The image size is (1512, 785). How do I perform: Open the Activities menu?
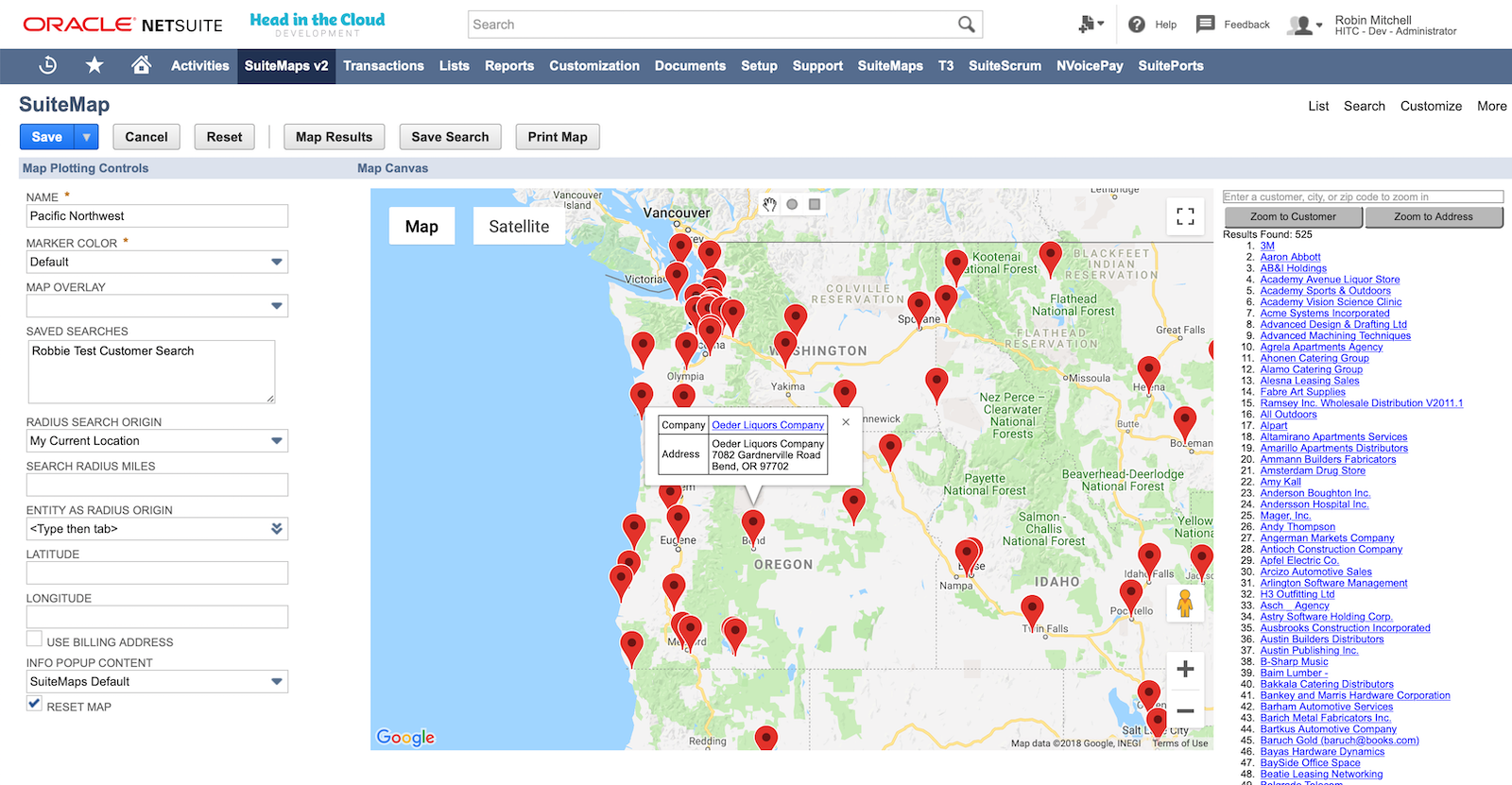(x=199, y=65)
